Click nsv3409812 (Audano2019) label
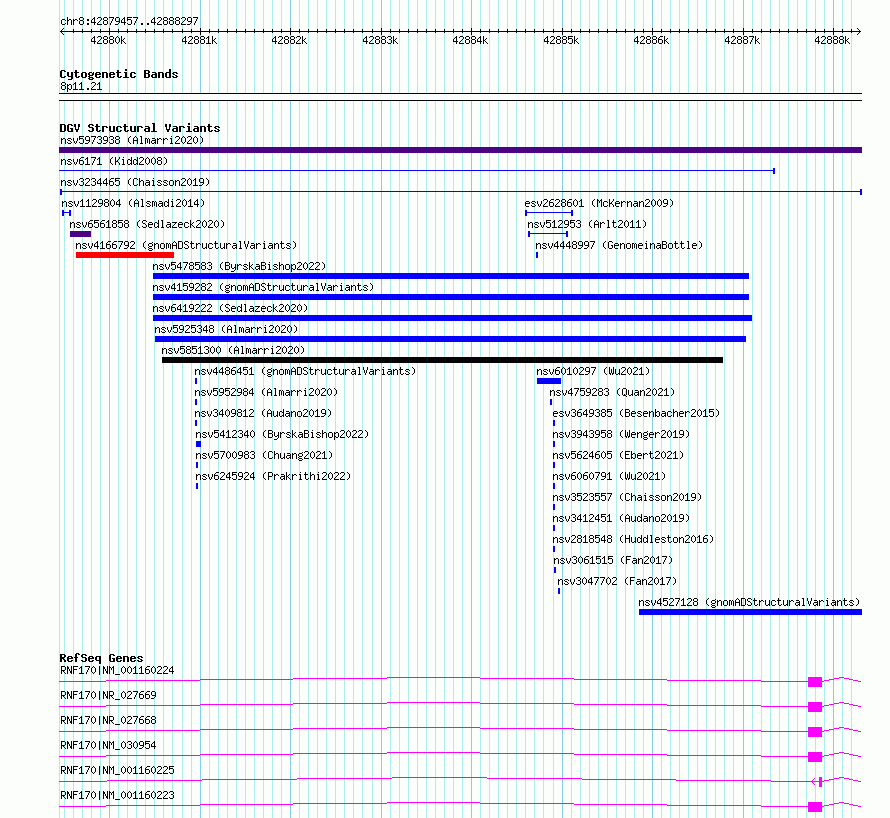Image resolution: width=890 pixels, height=818 pixels. [x=263, y=413]
